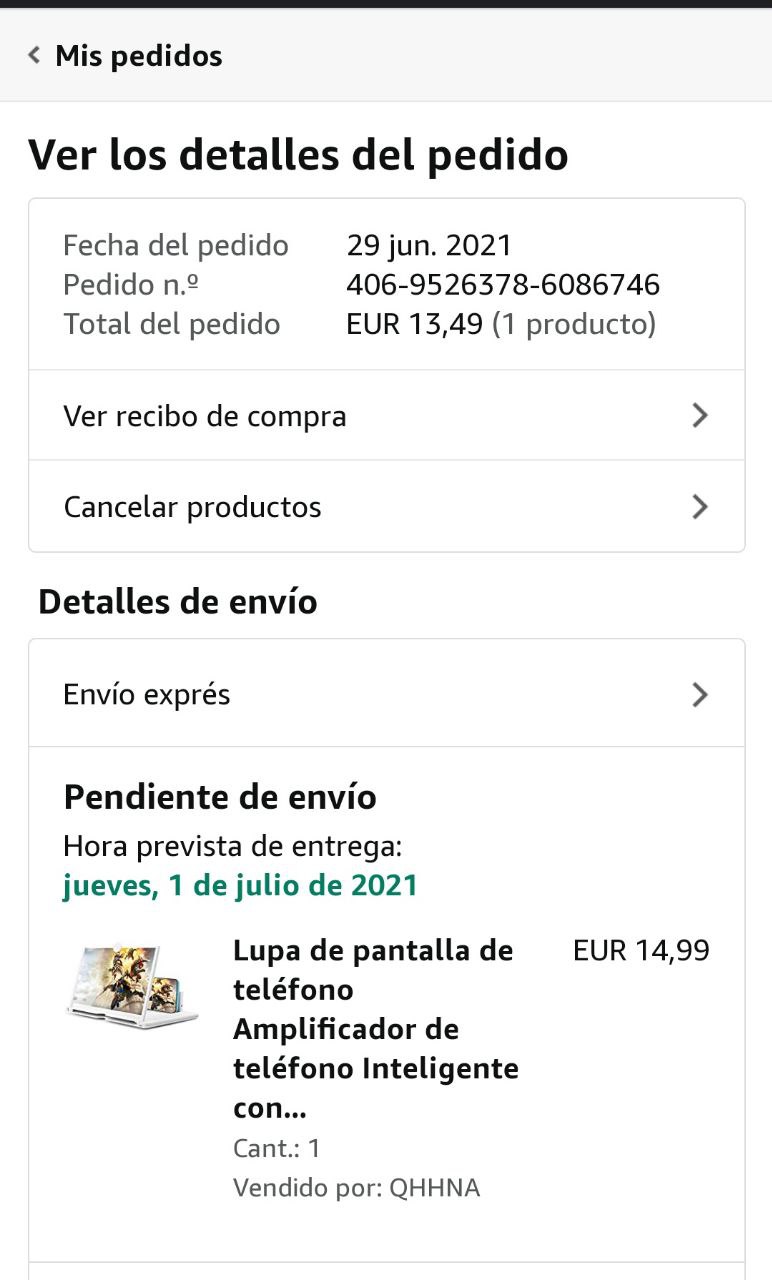Open the phone screen magnifier product thumbnail
Viewport: 772px width, 1280px height.
coord(131,985)
